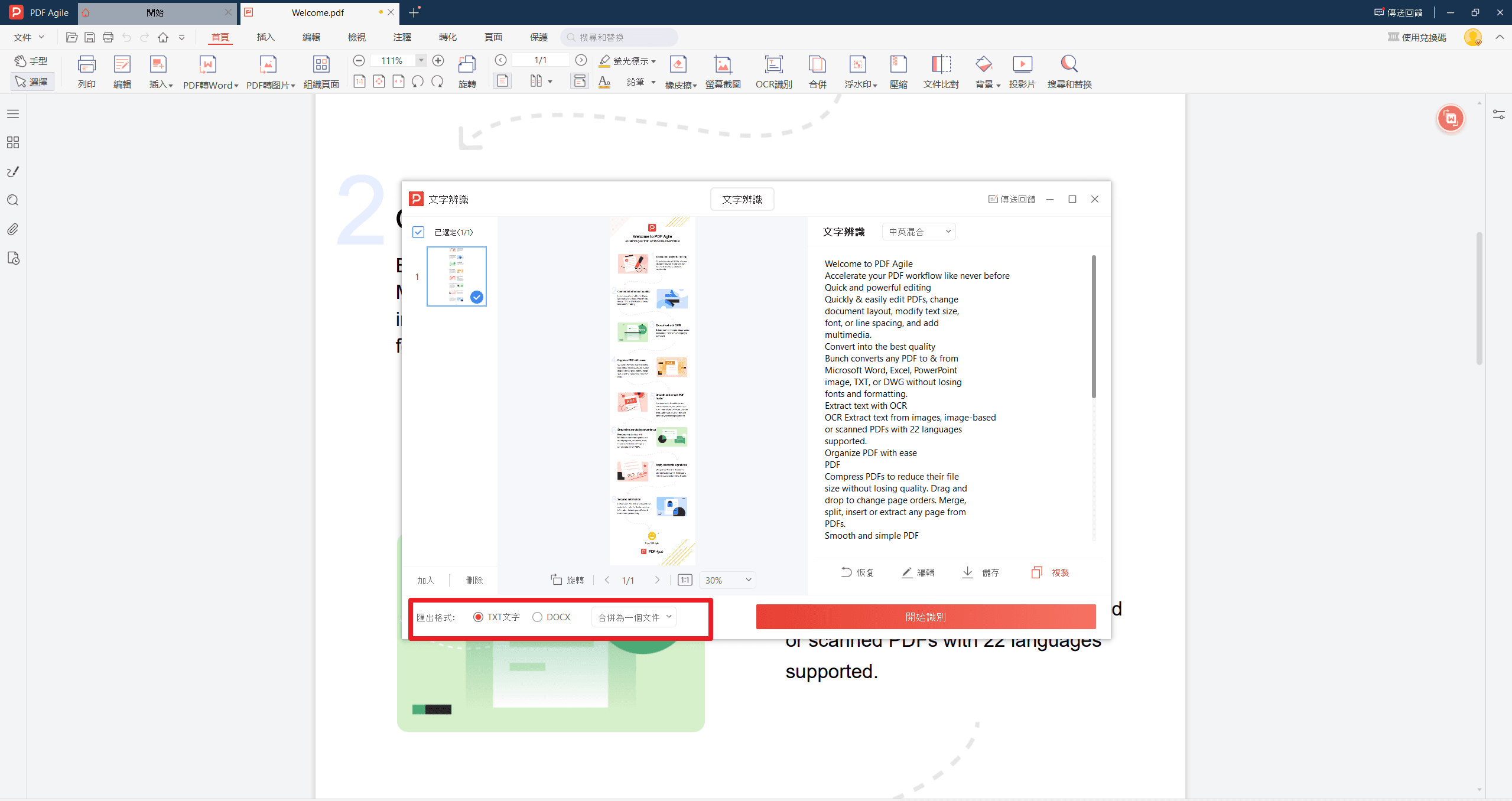This screenshot has width=1512, height=801.
Task: Start Slideshow (投影片) mode
Action: [1022, 72]
